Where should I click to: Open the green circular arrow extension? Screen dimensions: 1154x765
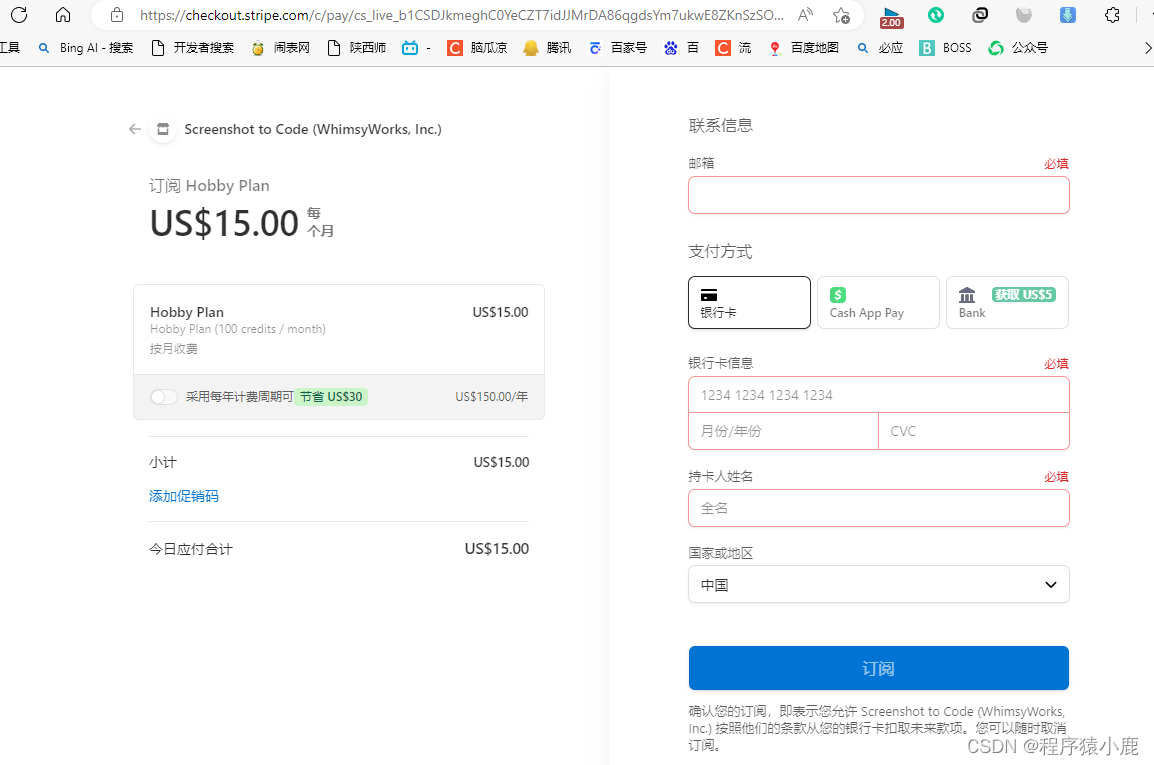936,15
